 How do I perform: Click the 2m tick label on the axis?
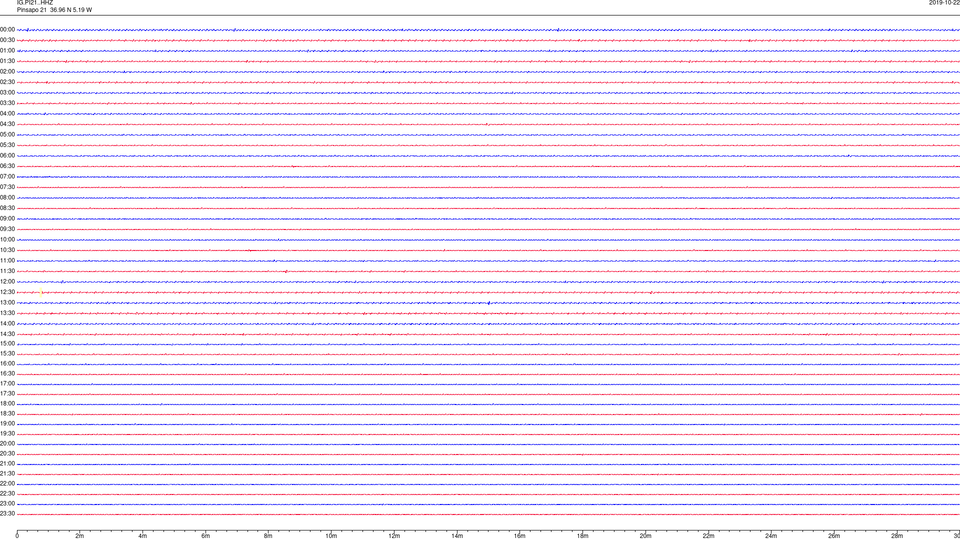click(80, 536)
